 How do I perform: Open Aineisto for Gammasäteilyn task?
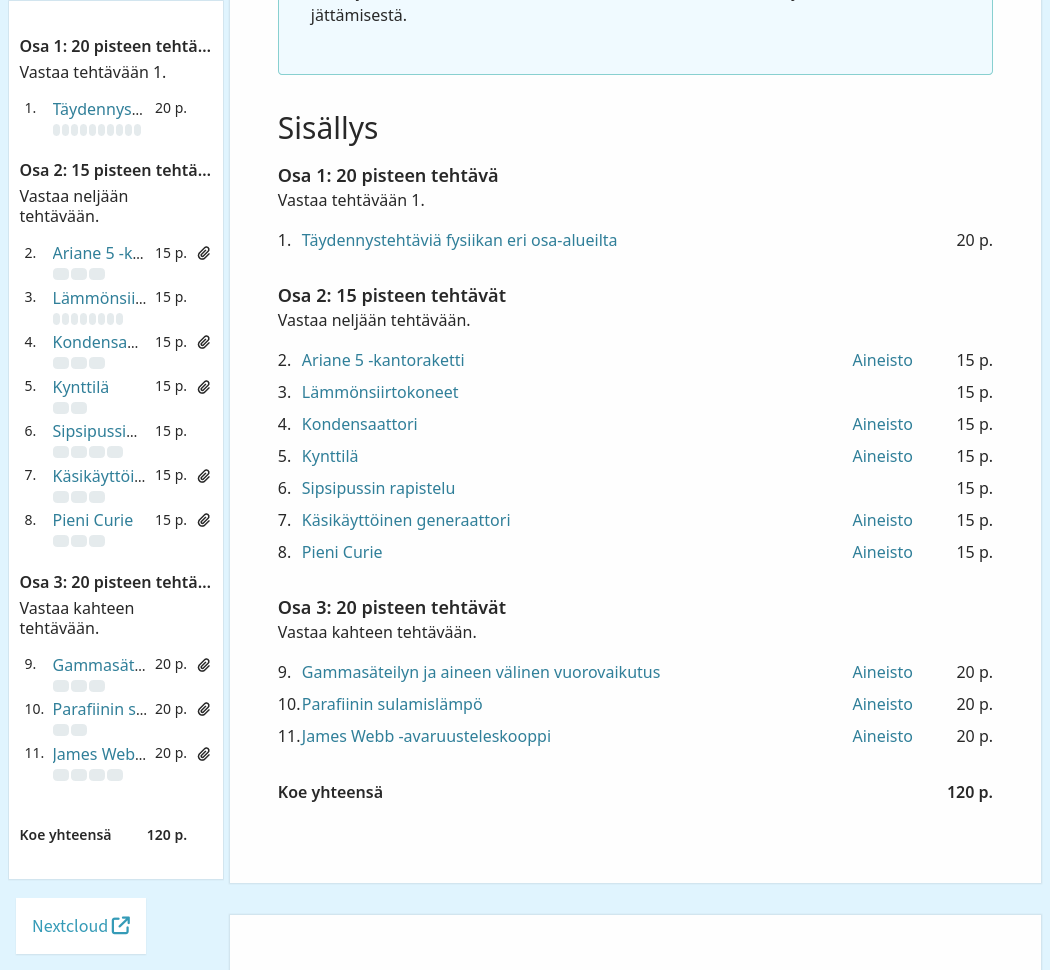[x=882, y=672]
